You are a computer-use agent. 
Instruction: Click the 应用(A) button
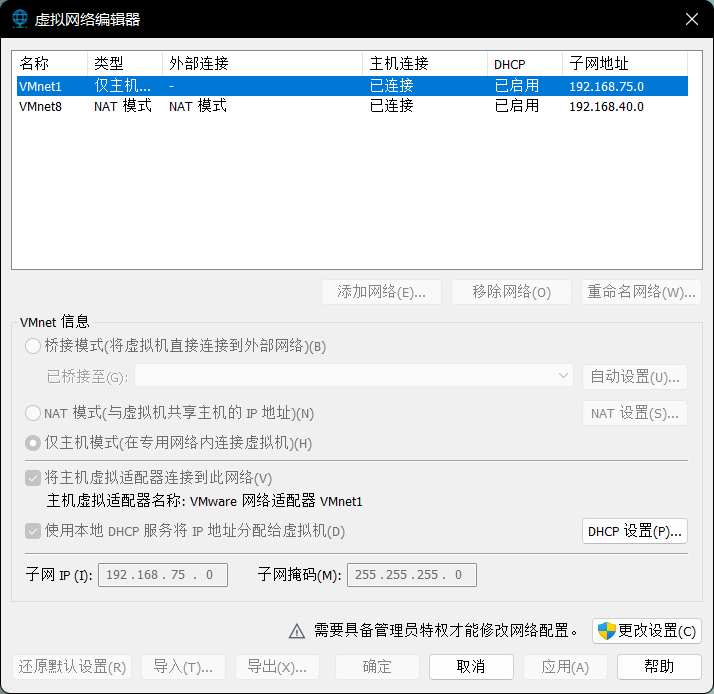tap(565, 667)
